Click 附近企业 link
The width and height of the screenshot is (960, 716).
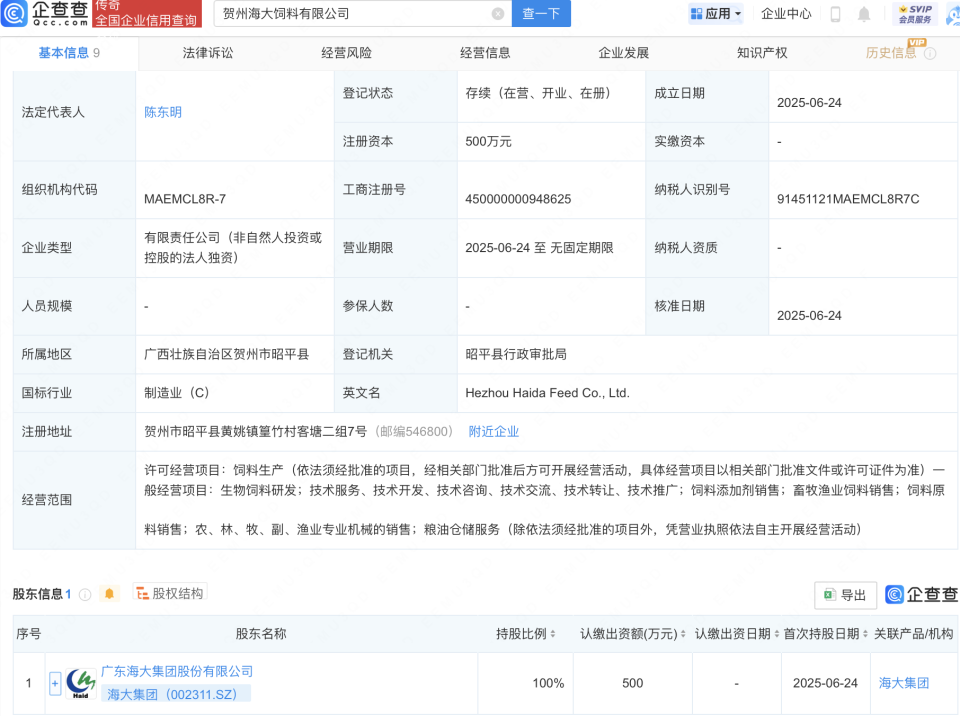coord(493,432)
